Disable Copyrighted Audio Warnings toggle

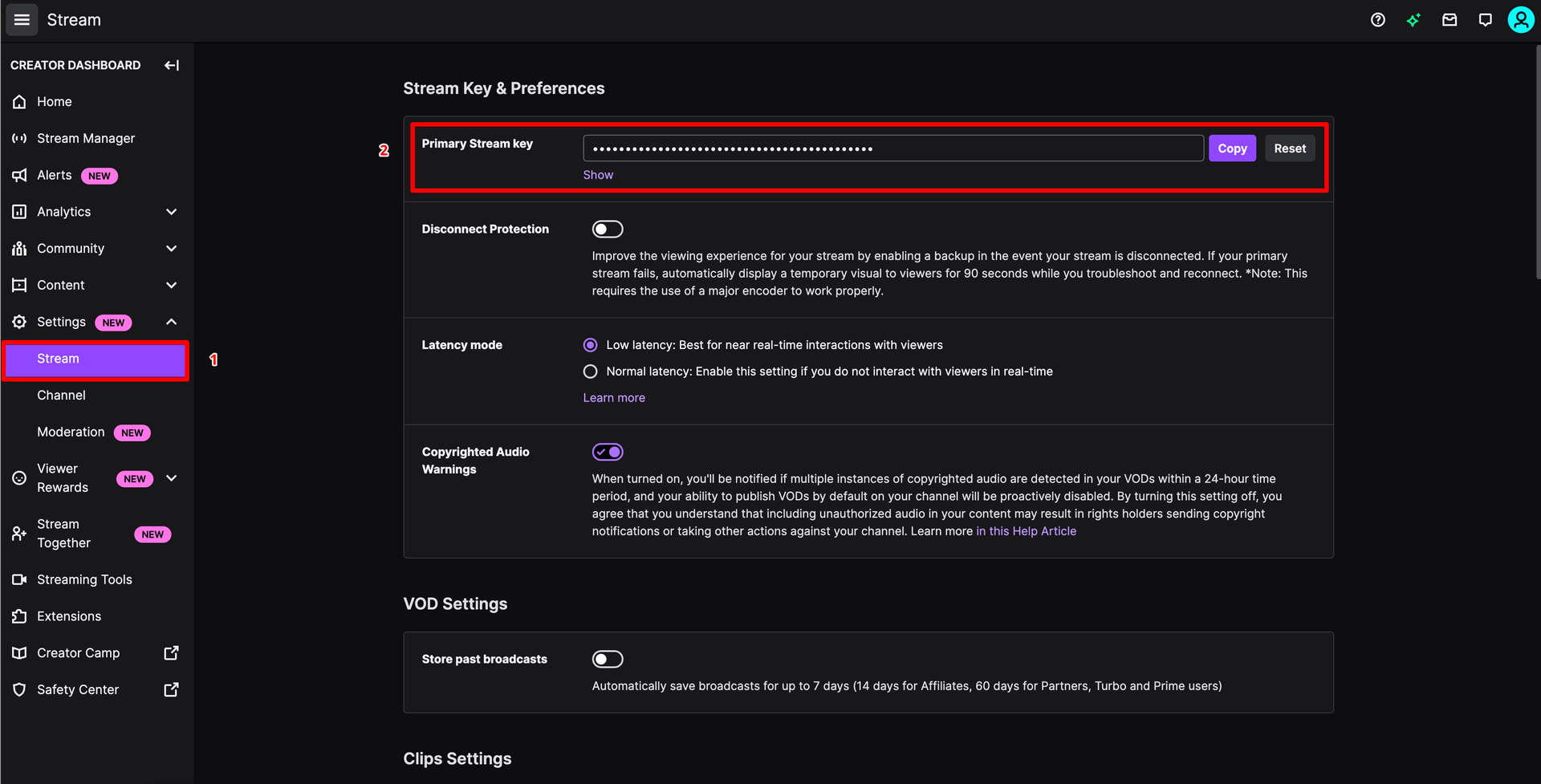point(608,453)
